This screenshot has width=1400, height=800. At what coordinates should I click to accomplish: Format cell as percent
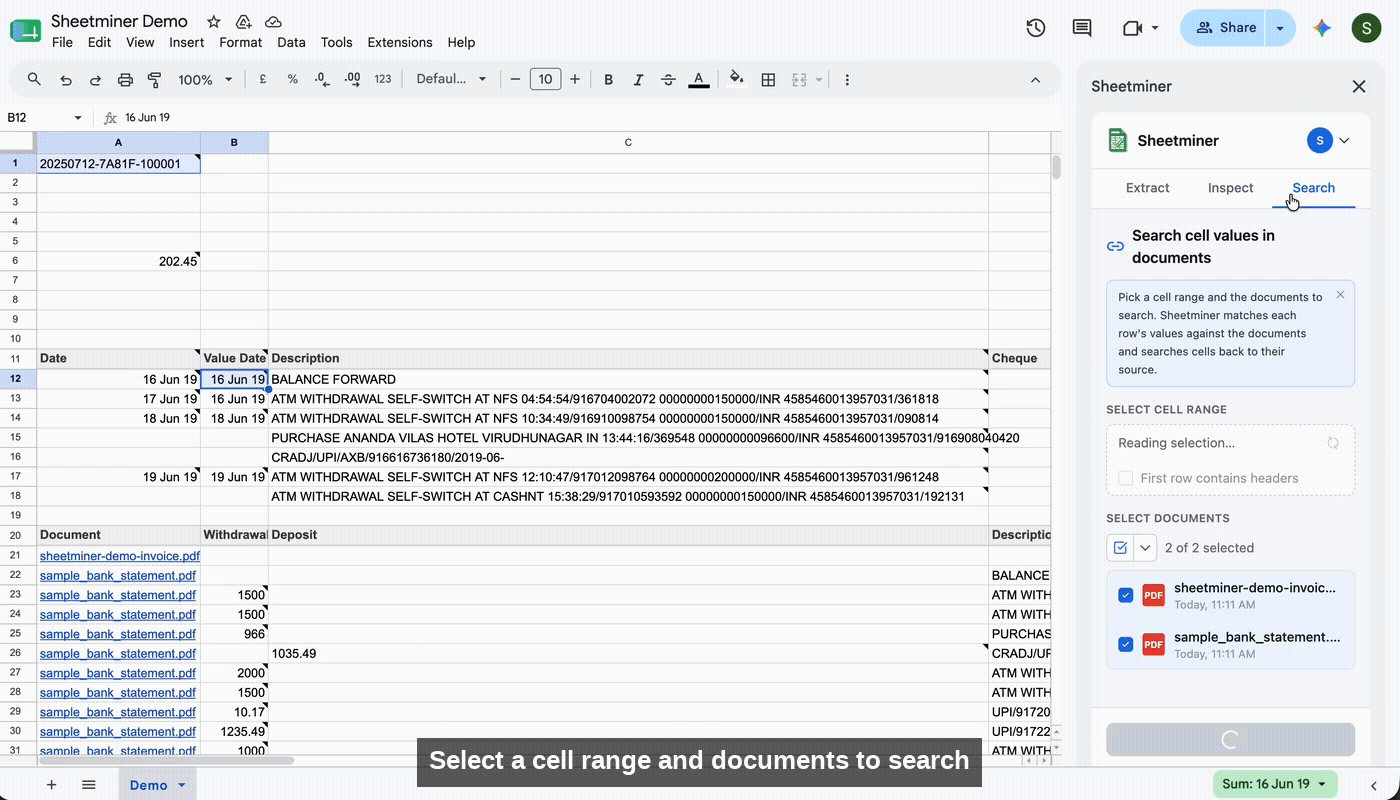pyautogui.click(x=293, y=80)
